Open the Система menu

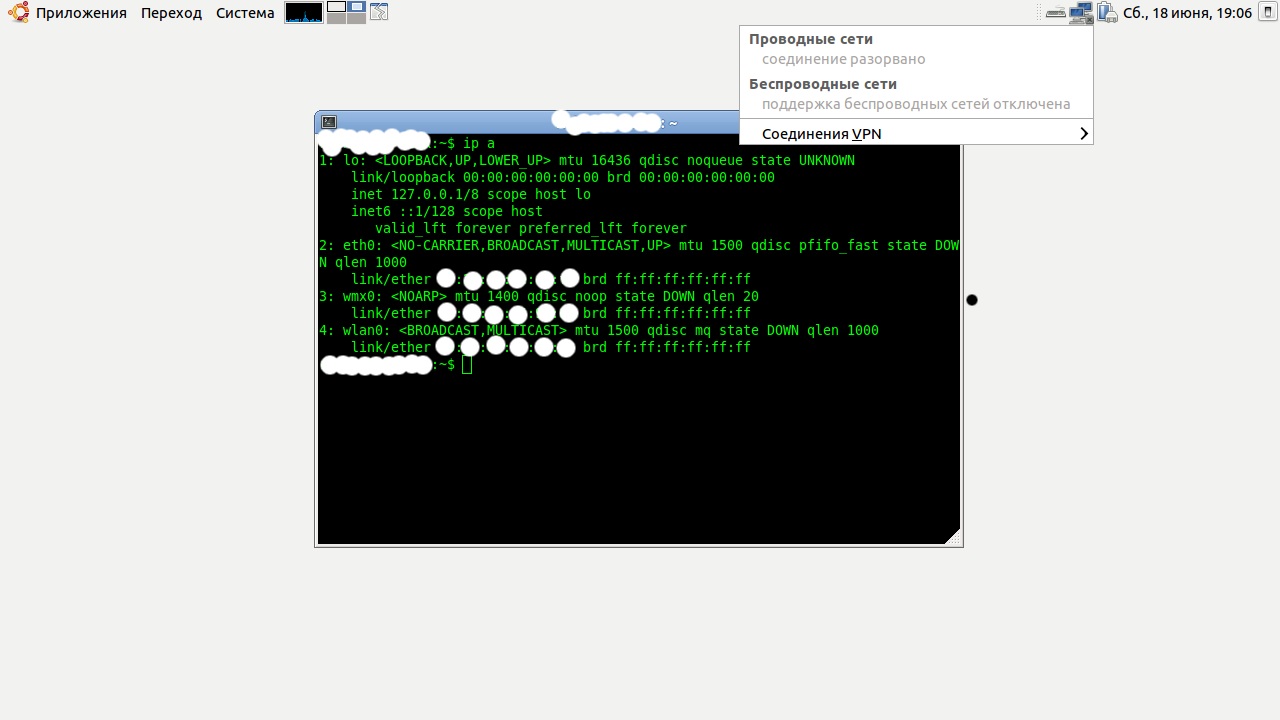245,13
